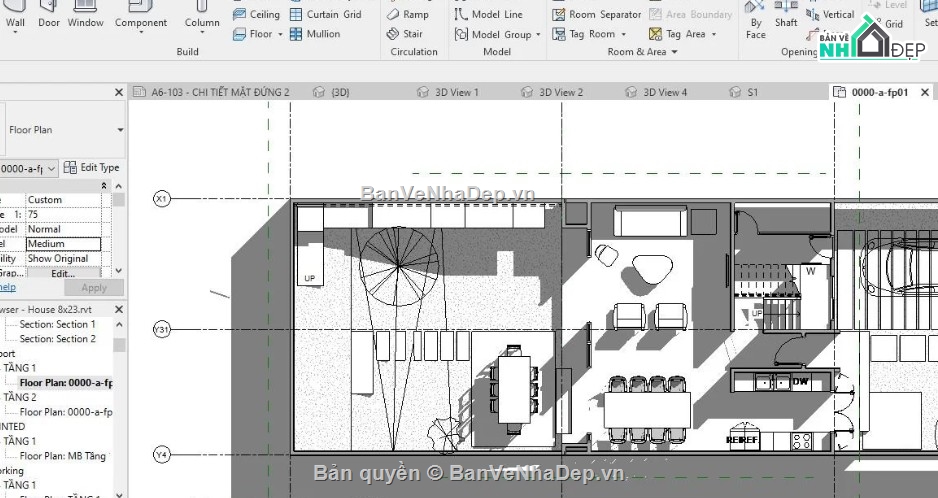Select grid bubble X1
The image size is (938, 498).
click(162, 199)
